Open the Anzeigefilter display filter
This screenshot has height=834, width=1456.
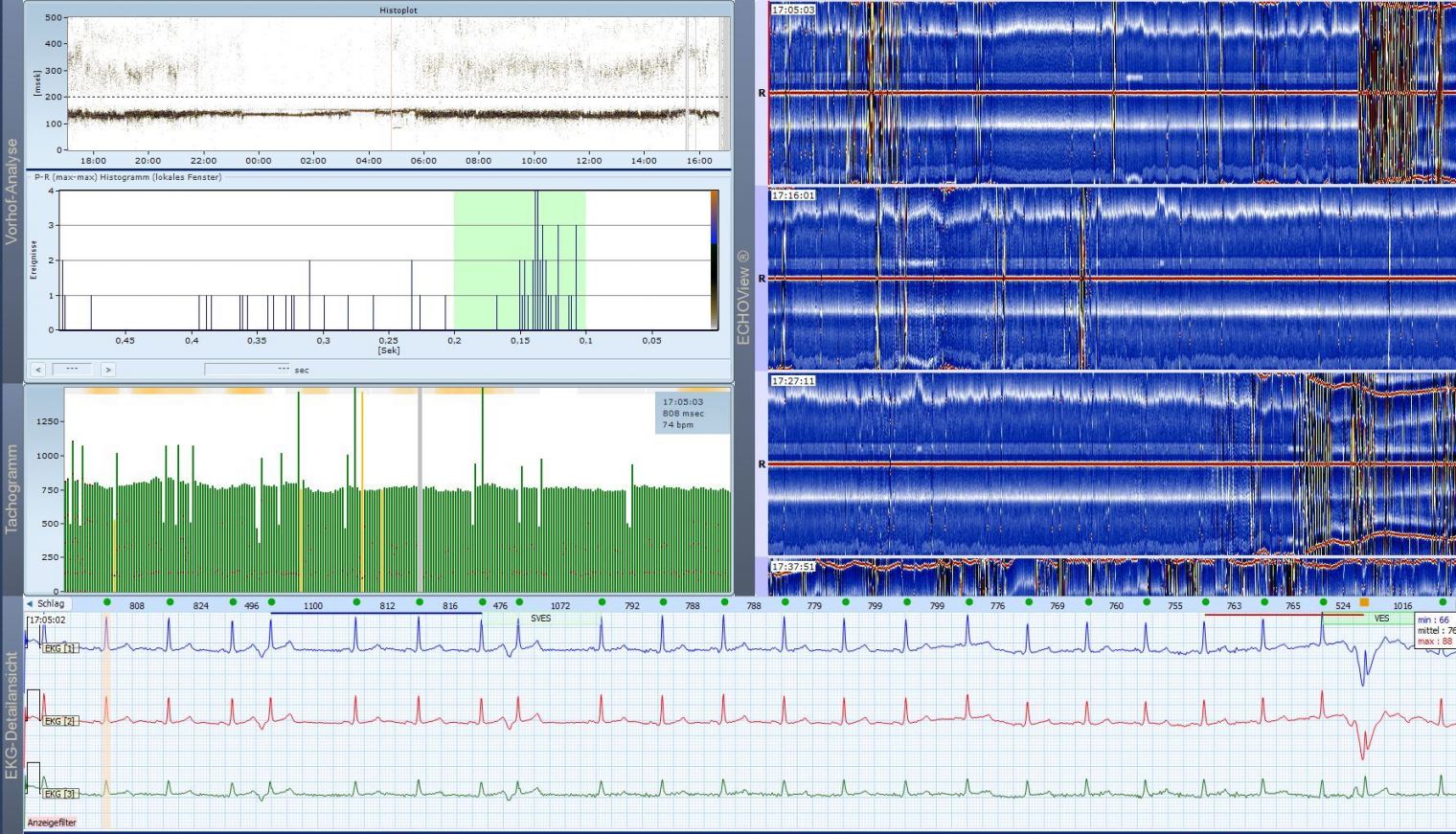(x=52, y=823)
